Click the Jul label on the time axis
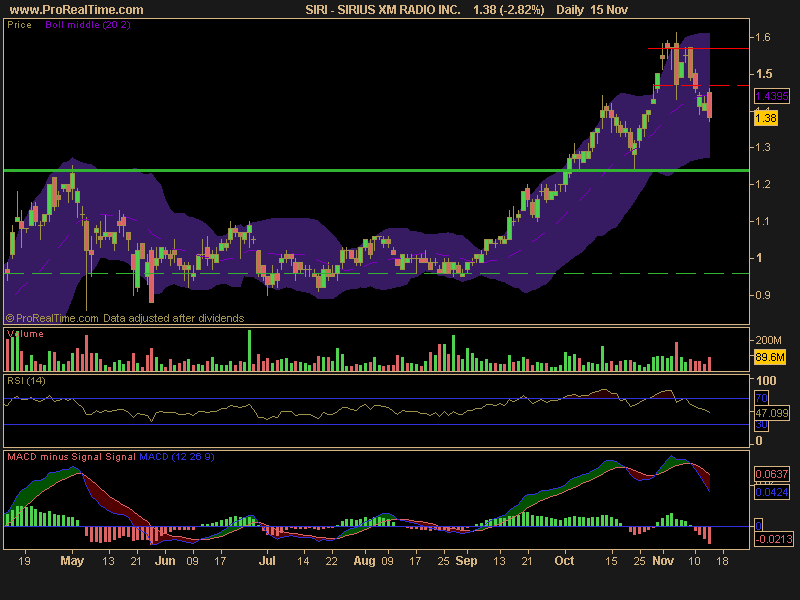The height and width of the screenshot is (600, 800). point(267,561)
